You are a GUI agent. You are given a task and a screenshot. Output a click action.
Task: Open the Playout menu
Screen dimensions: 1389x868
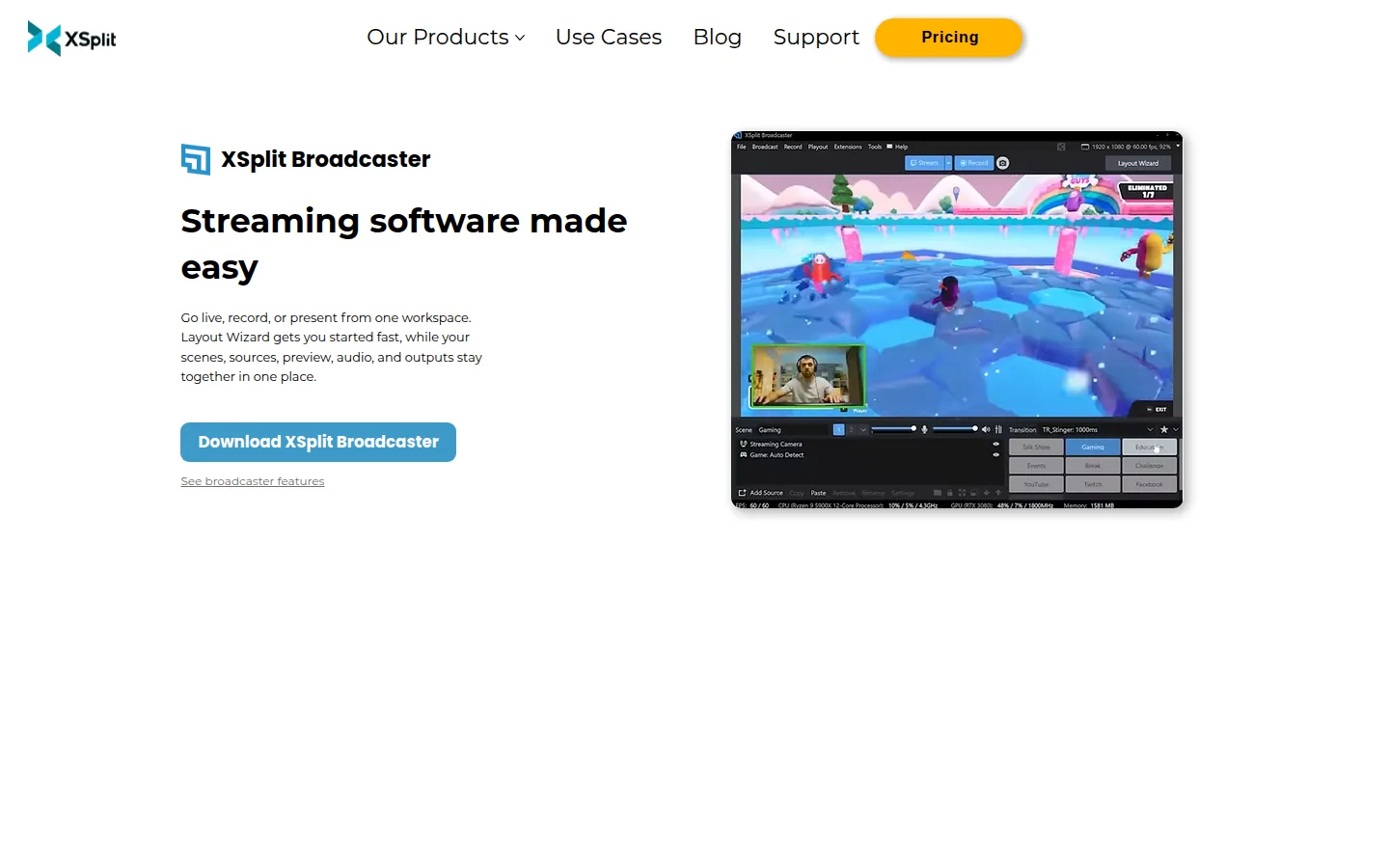(818, 147)
